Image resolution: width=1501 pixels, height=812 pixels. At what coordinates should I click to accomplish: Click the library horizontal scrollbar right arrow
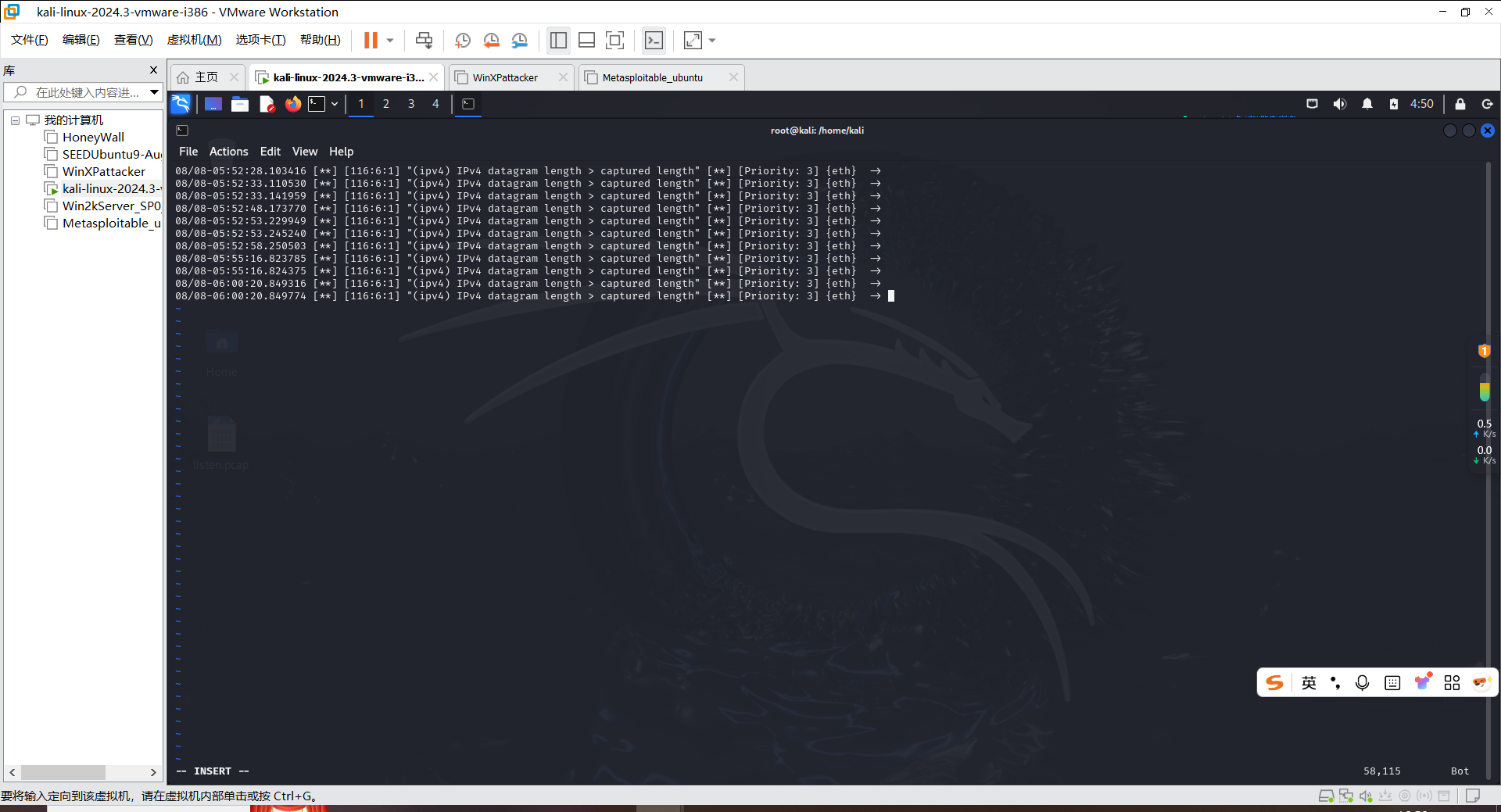pos(153,772)
